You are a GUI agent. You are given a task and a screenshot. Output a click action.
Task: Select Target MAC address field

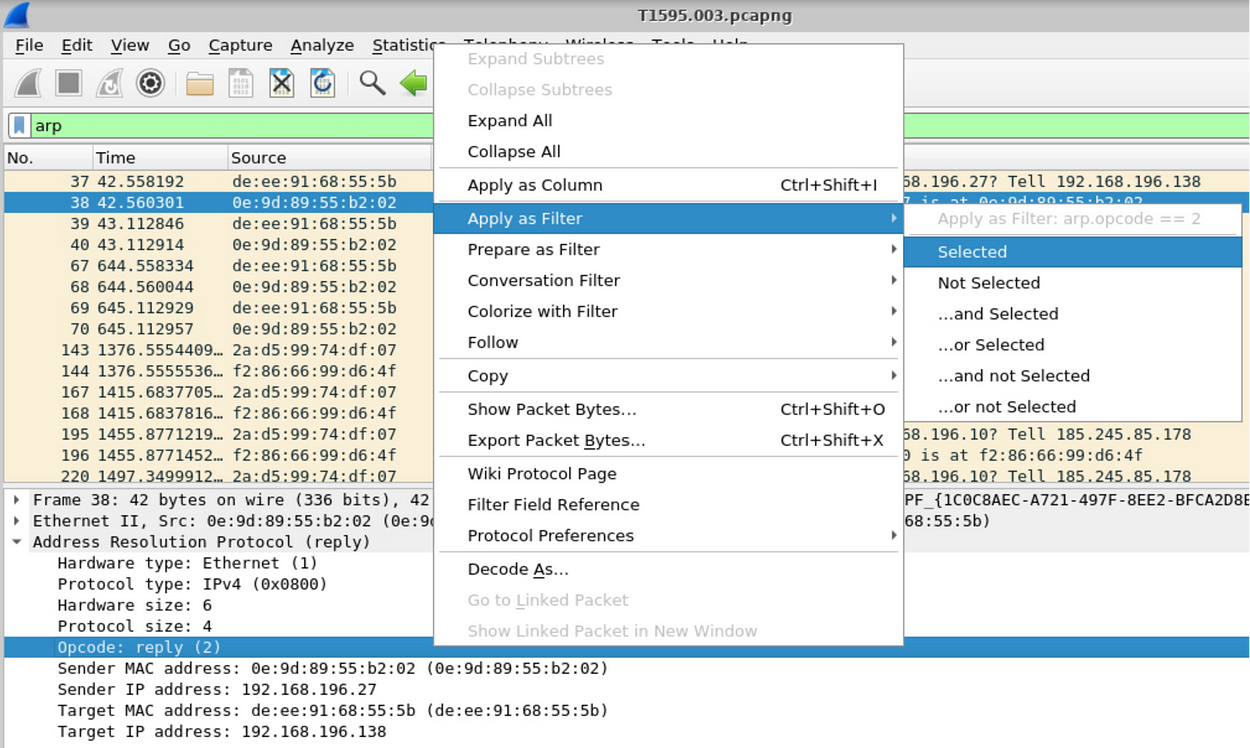coord(332,710)
